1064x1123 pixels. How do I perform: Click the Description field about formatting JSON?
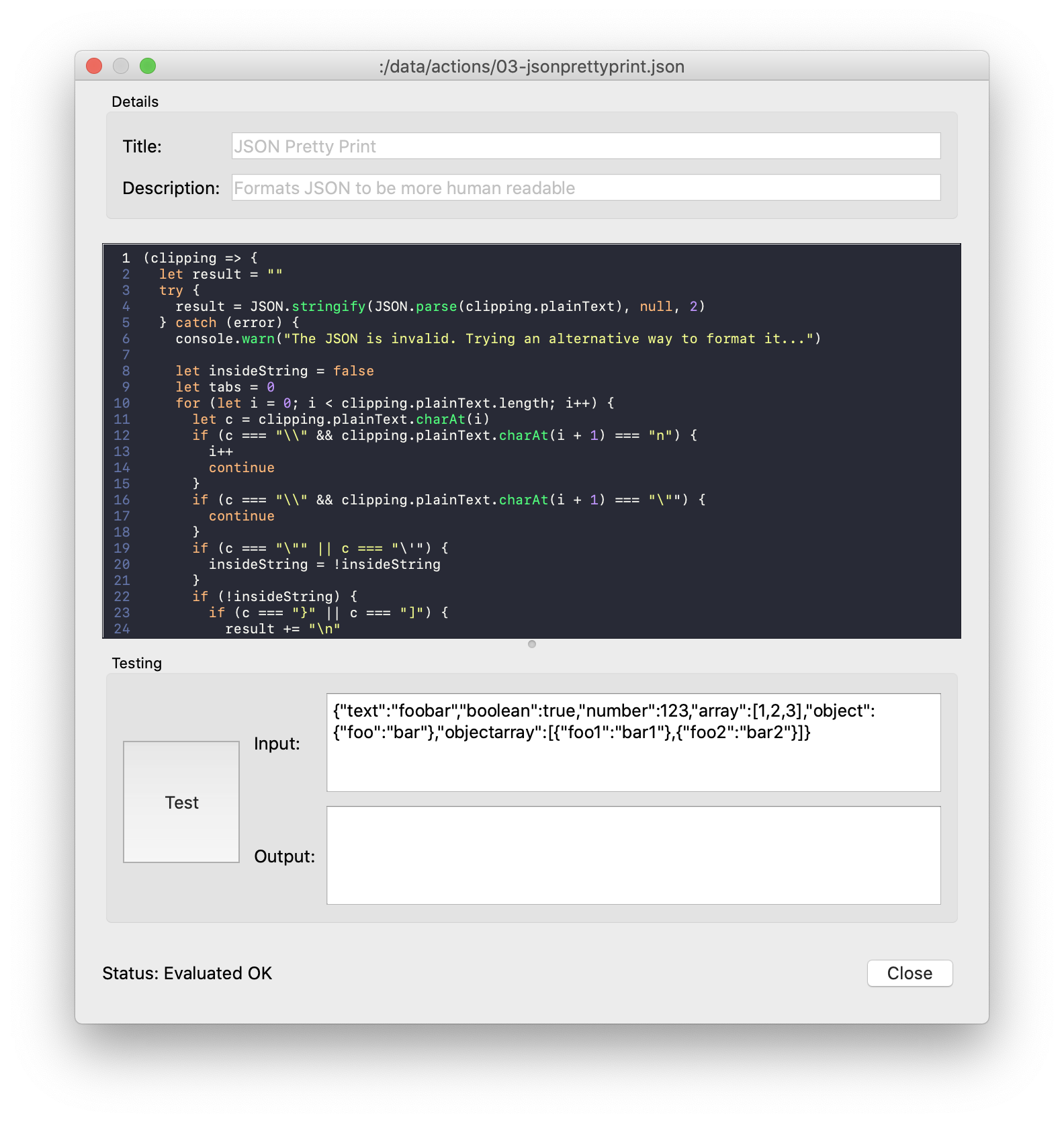click(x=586, y=187)
